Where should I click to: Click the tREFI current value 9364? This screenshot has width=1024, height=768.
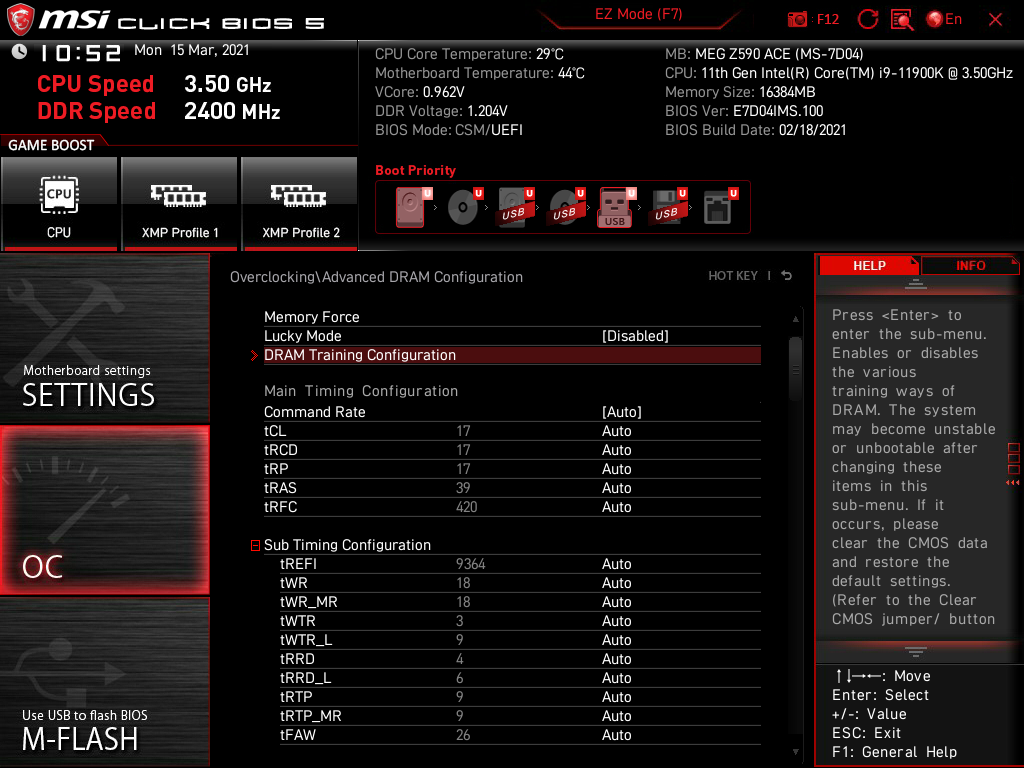pyautogui.click(x=470, y=564)
